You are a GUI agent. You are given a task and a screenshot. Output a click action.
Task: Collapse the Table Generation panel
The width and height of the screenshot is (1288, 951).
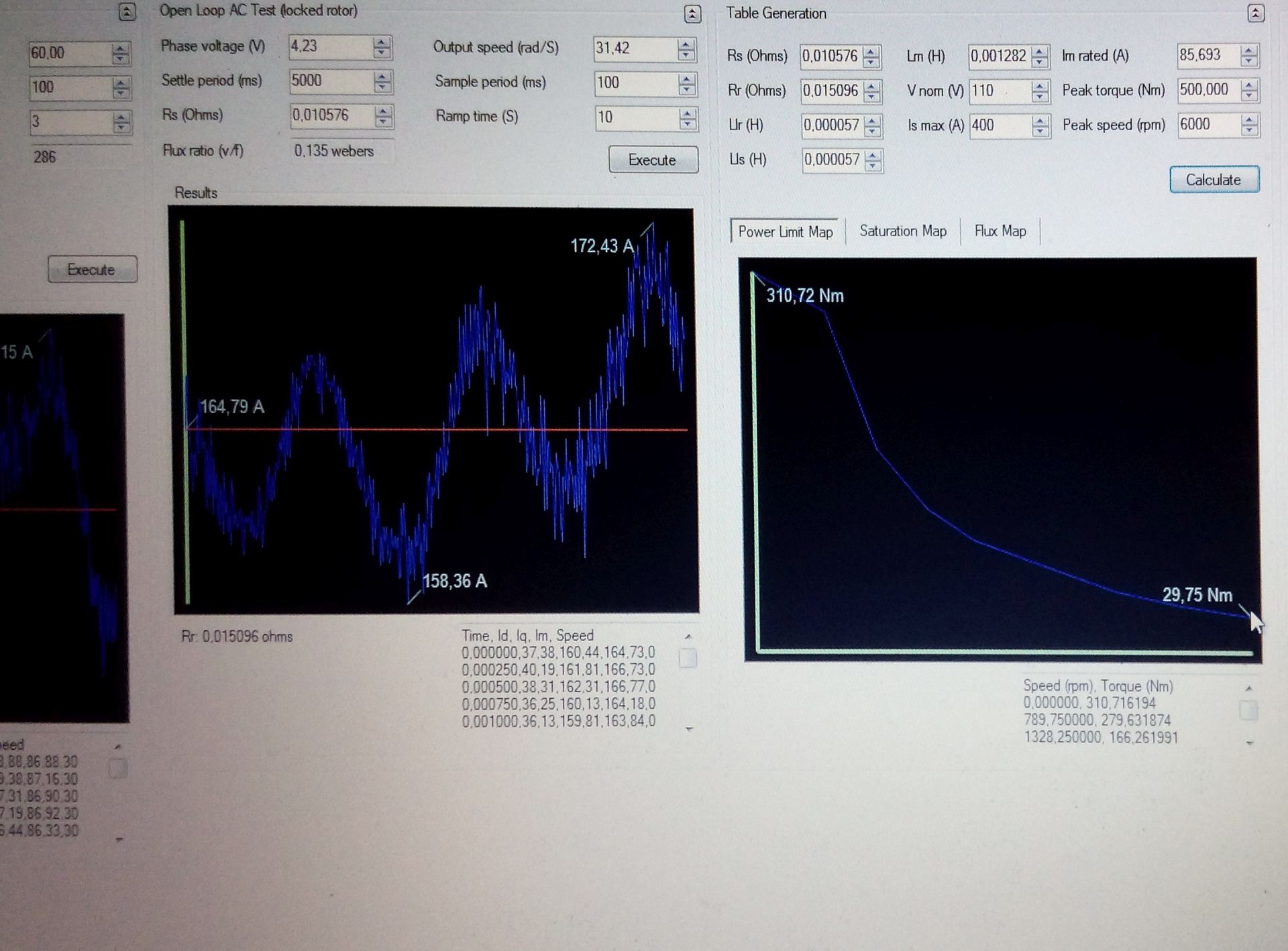[1256, 13]
